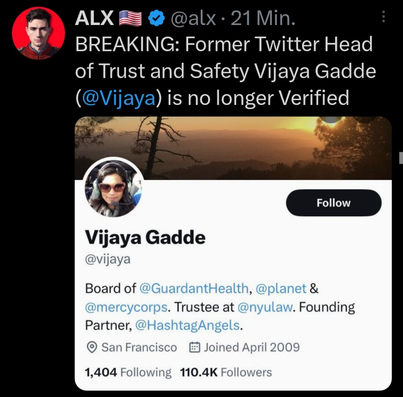Open ALX's red profile avatar
Viewport: 403px width, 397px height.
[x=38, y=33]
